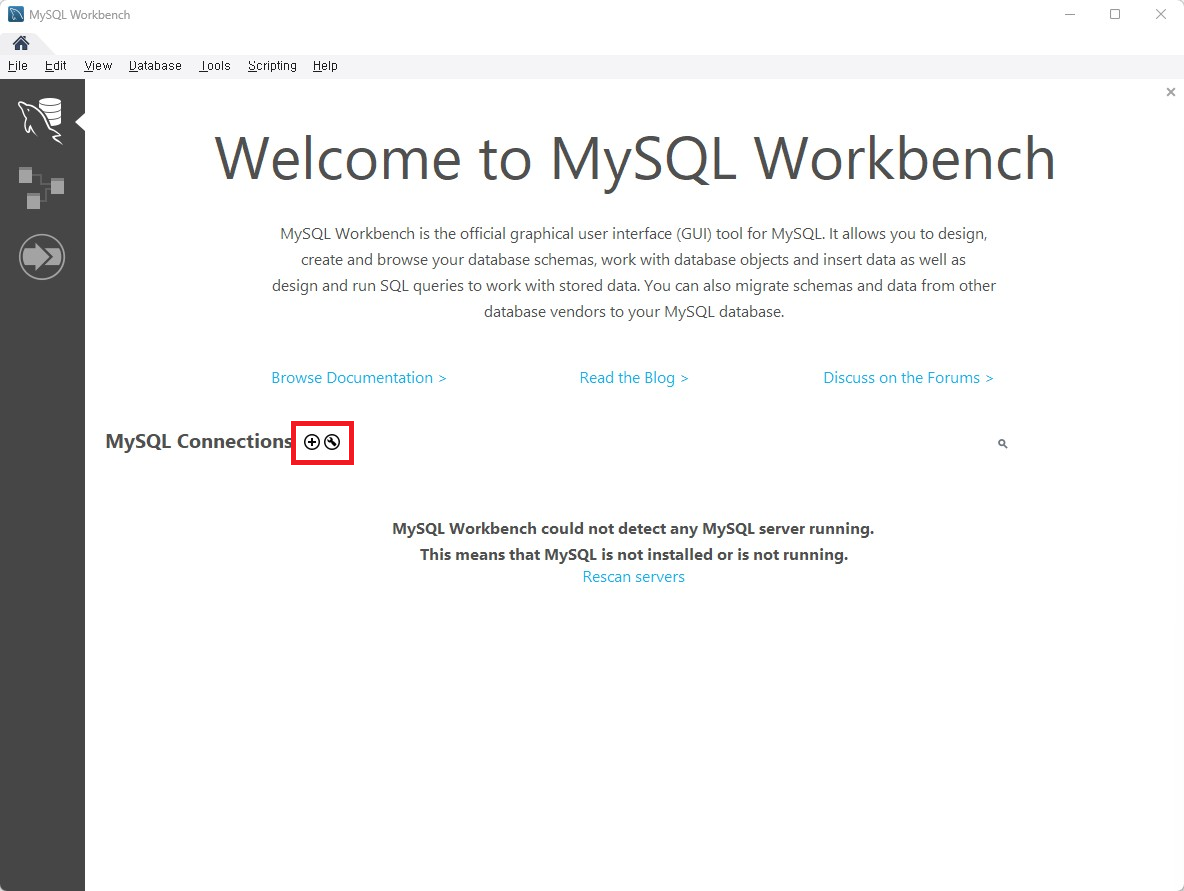Image resolution: width=1184 pixels, height=891 pixels.
Task: Click the connections search magnifier icon
Action: tap(1003, 443)
